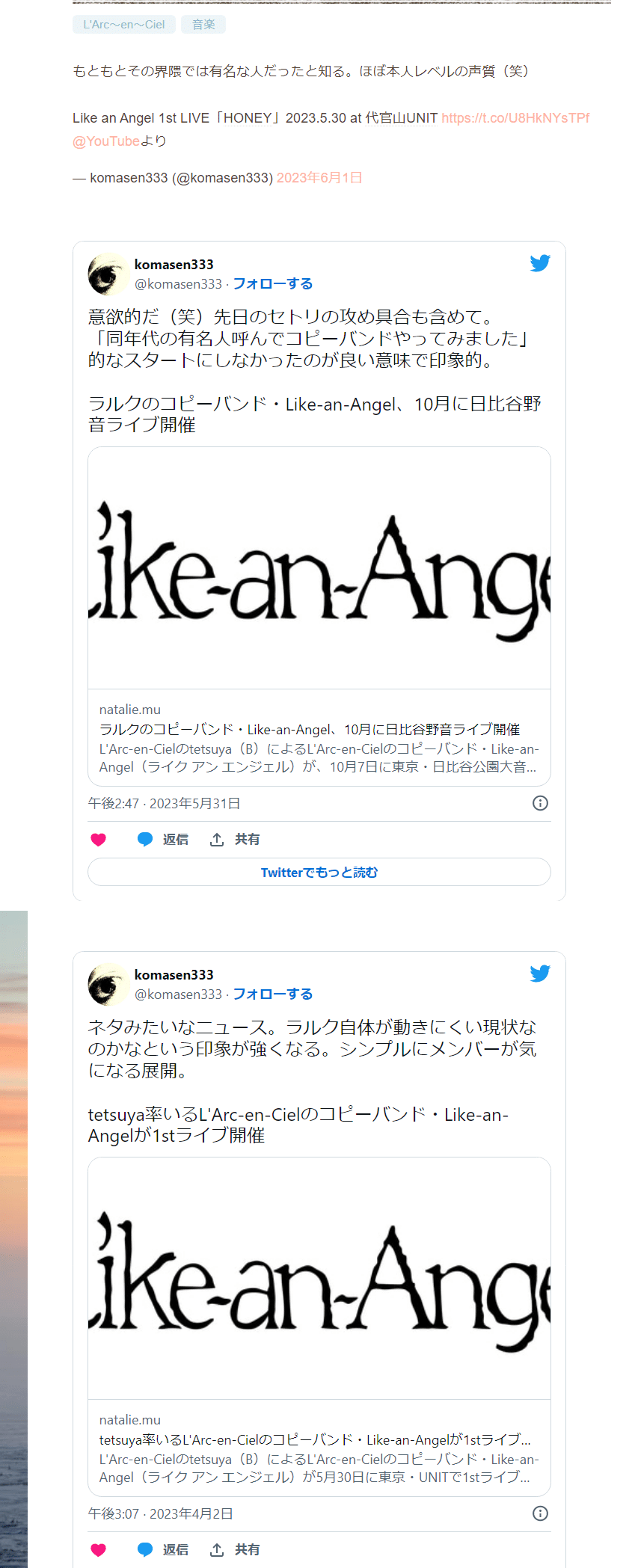Image resolution: width=641 pixels, height=1568 pixels.
Task: Open natalie.mu card about 日比谷野音ライブ
Action: 319,617
